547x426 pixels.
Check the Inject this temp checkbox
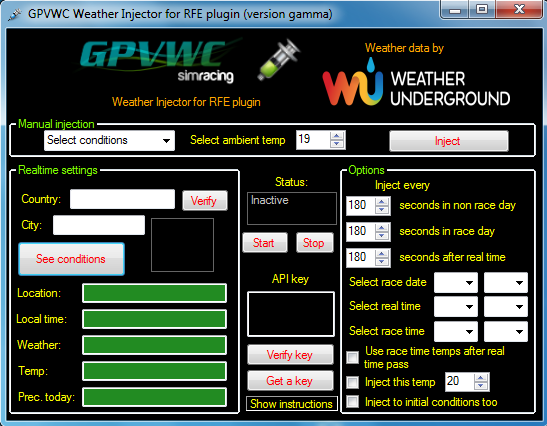(x=352, y=382)
